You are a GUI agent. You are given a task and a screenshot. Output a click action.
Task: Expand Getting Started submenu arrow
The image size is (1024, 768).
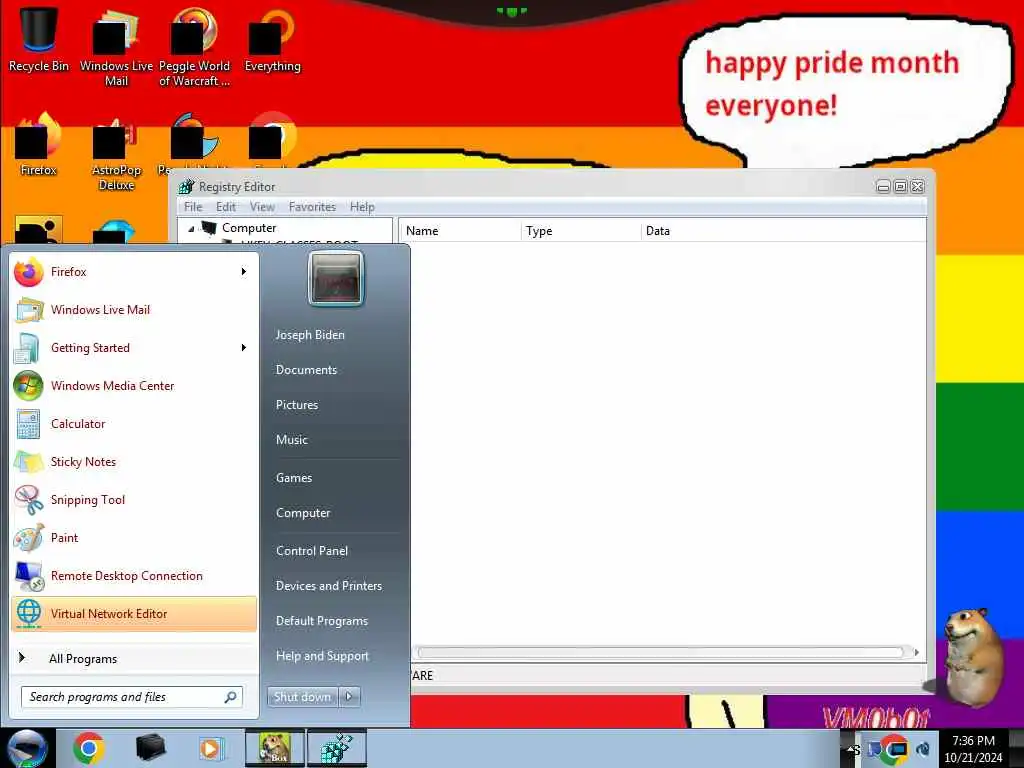(x=244, y=347)
